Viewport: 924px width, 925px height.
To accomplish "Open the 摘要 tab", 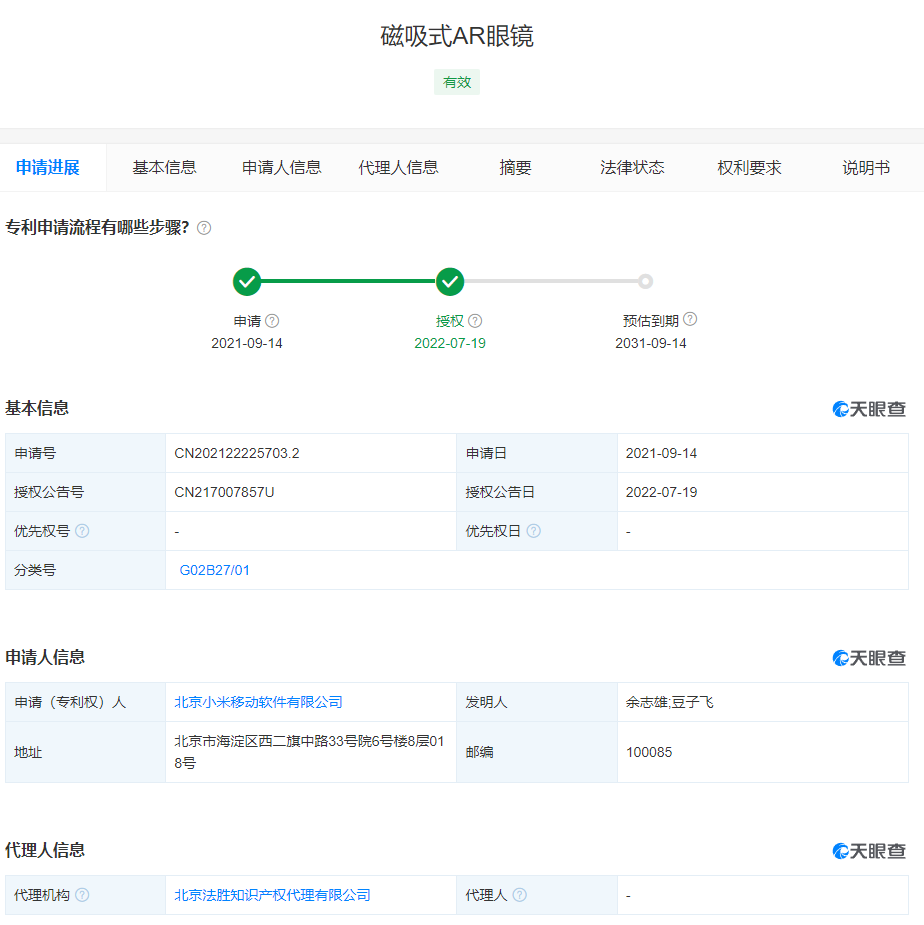I will click(515, 168).
